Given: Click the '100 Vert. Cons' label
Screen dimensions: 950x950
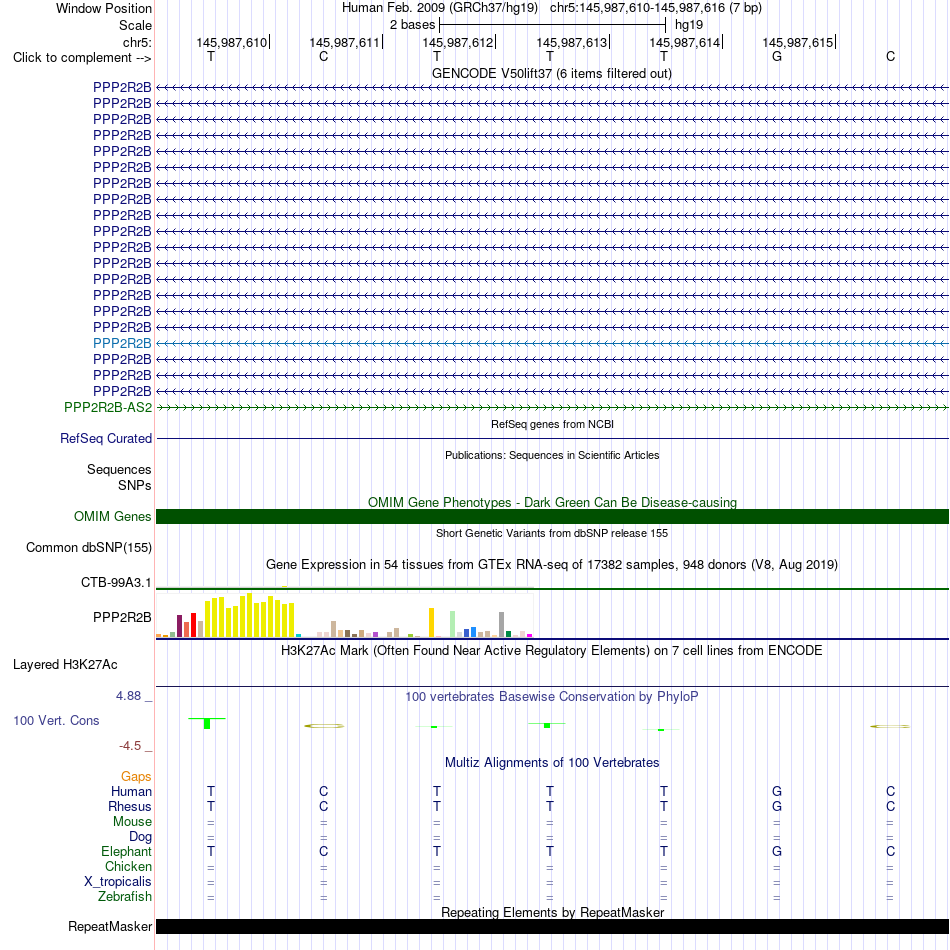Looking at the screenshot, I should point(56,720).
